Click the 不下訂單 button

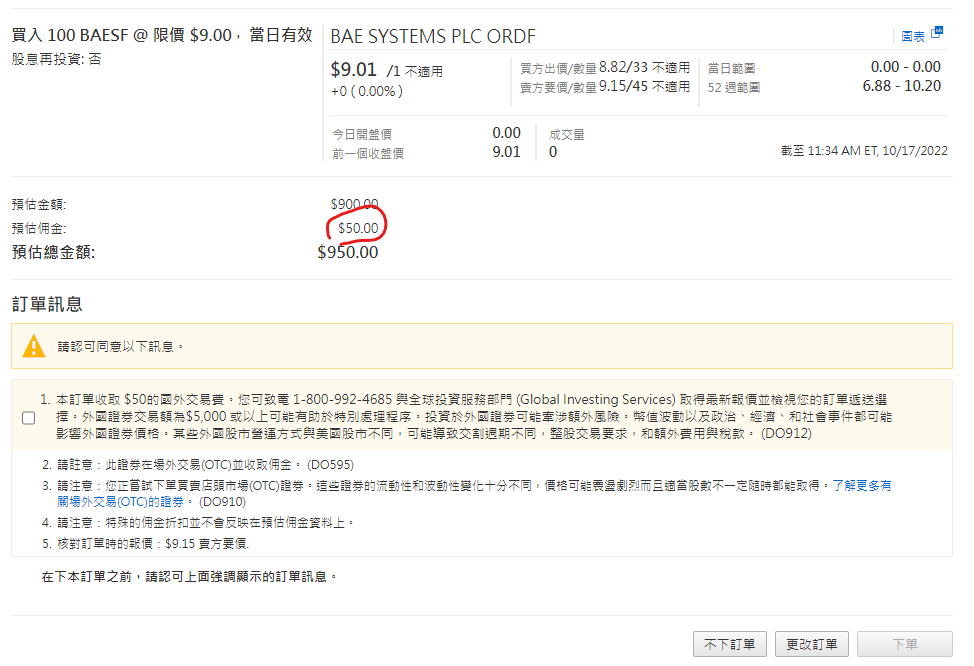click(729, 644)
